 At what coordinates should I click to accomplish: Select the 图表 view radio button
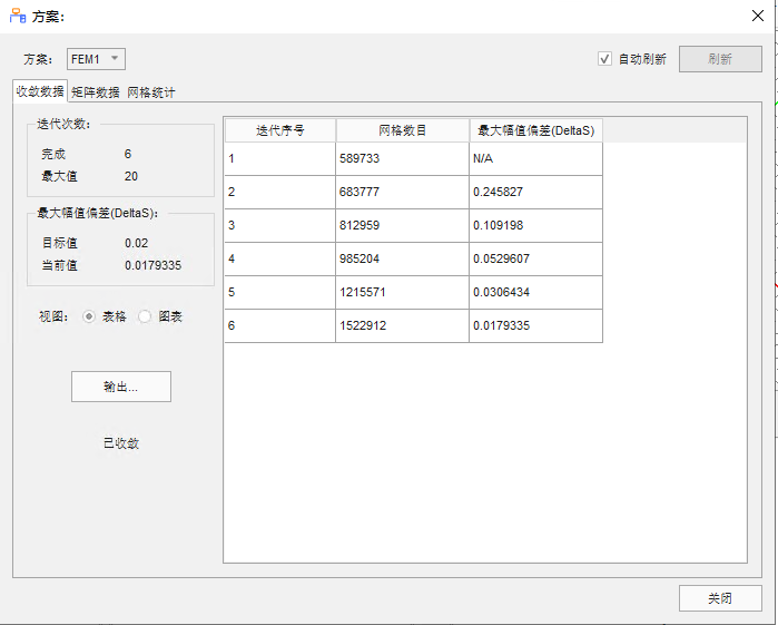(145, 316)
